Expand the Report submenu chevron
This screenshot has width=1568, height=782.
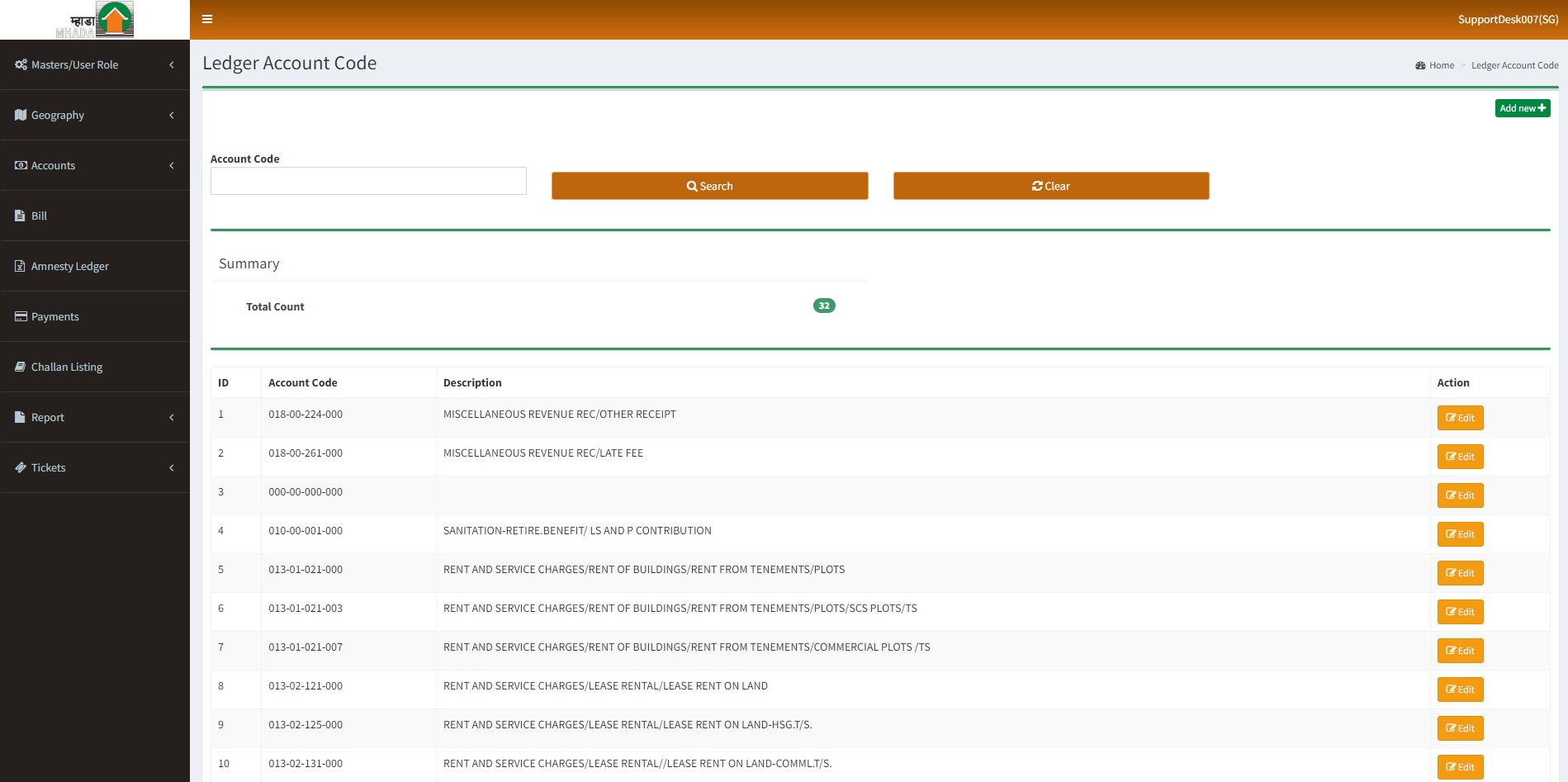point(172,417)
